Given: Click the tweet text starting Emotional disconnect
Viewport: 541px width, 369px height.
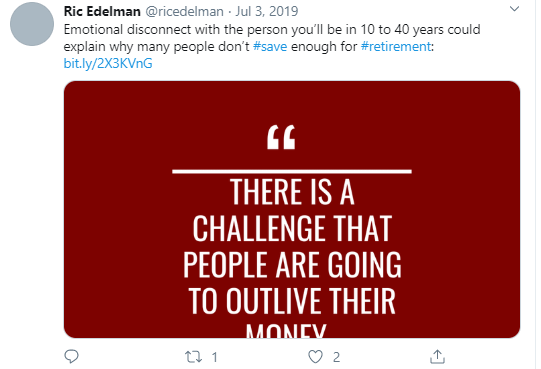Looking at the screenshot, I should pyautogui.click(x=272, y=38).
